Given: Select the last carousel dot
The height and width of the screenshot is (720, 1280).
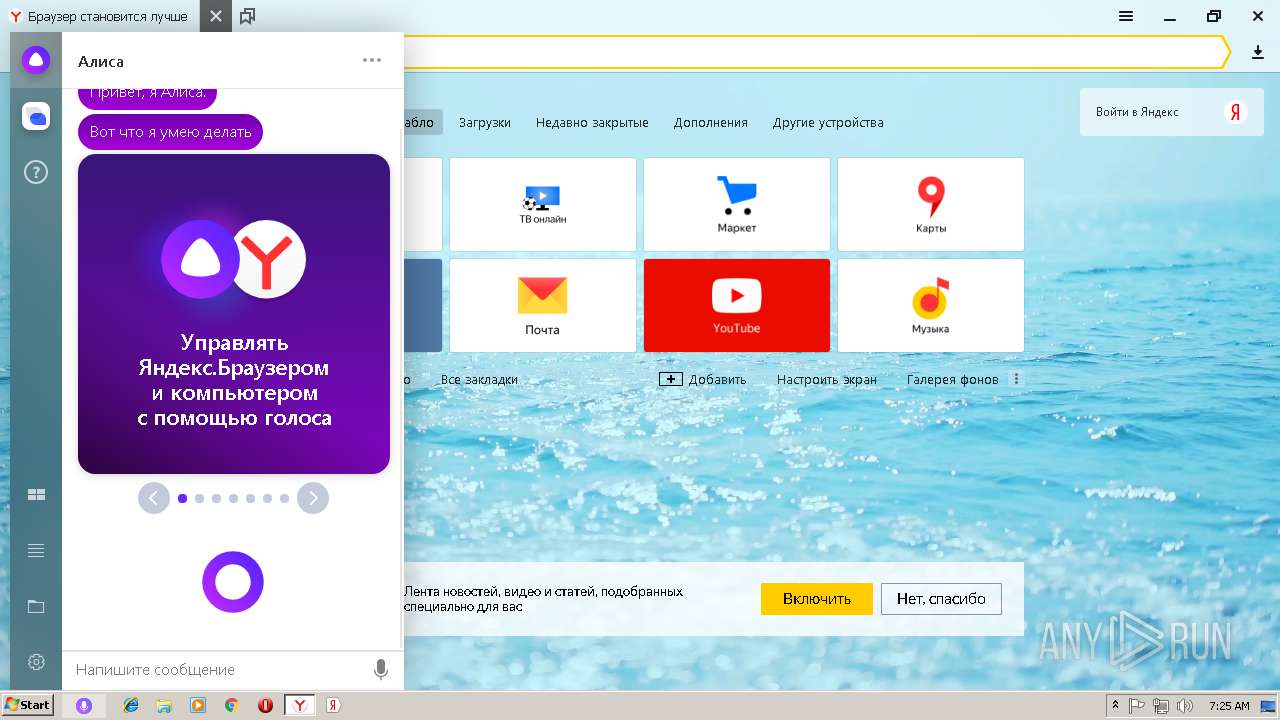Looking at the screenshot, I should point(284,498).
